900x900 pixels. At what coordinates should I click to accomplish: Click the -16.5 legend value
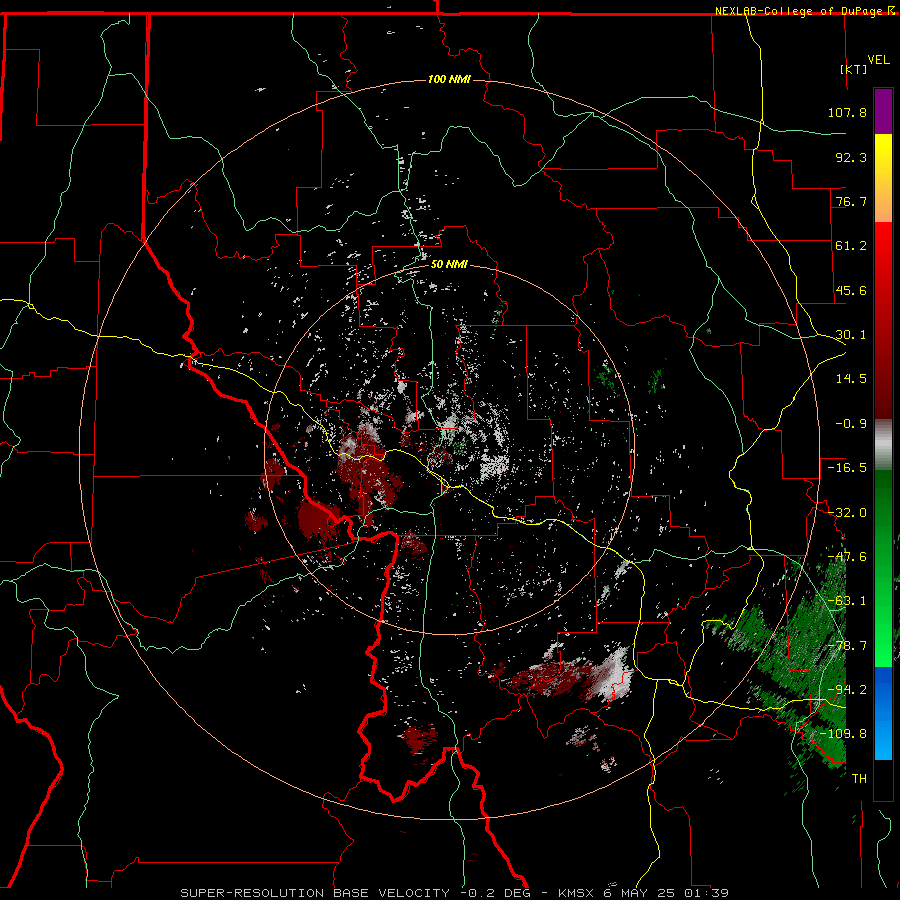[x=847, y=468]
